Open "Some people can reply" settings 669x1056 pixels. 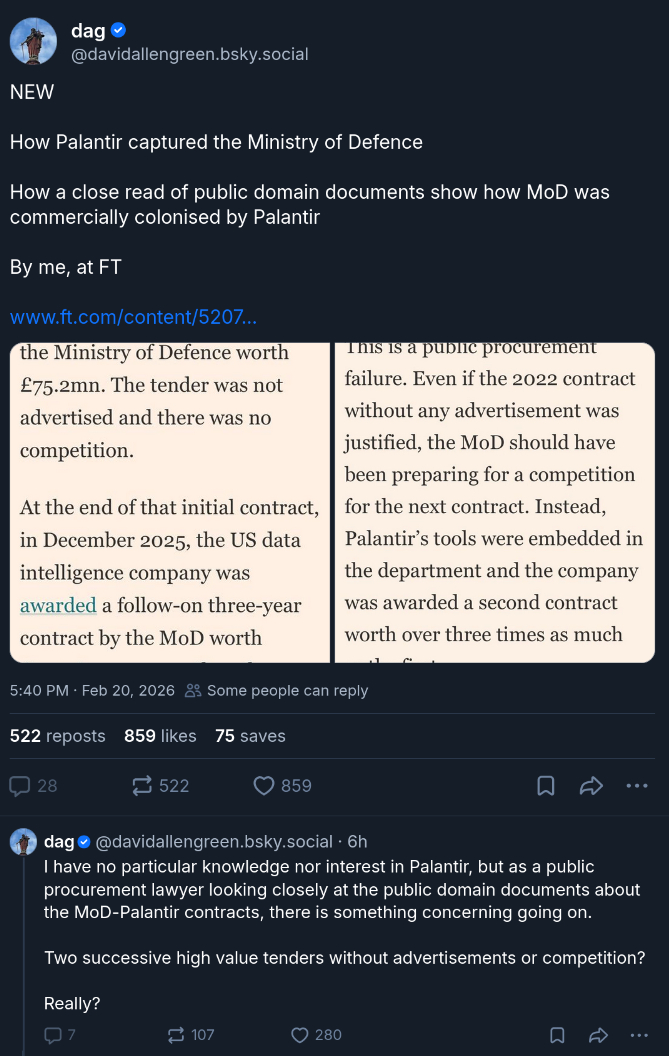point(277,691)
